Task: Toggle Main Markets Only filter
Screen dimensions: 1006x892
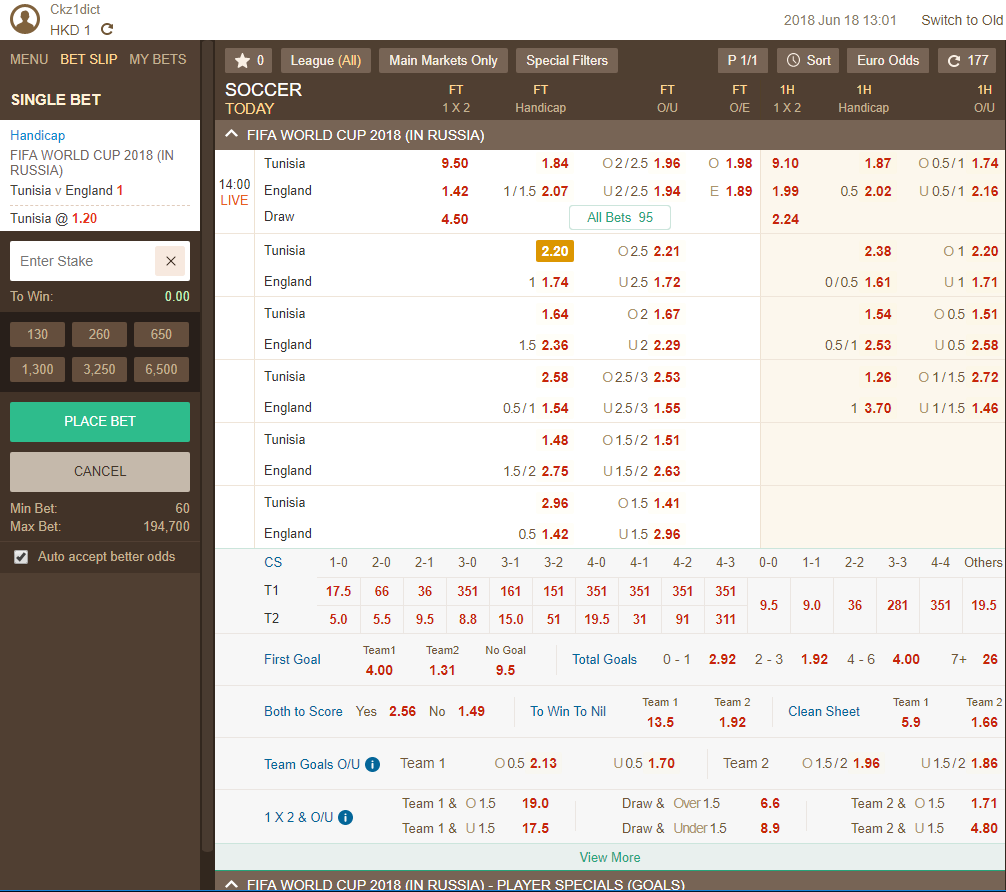Action: (x=443, y=60)
